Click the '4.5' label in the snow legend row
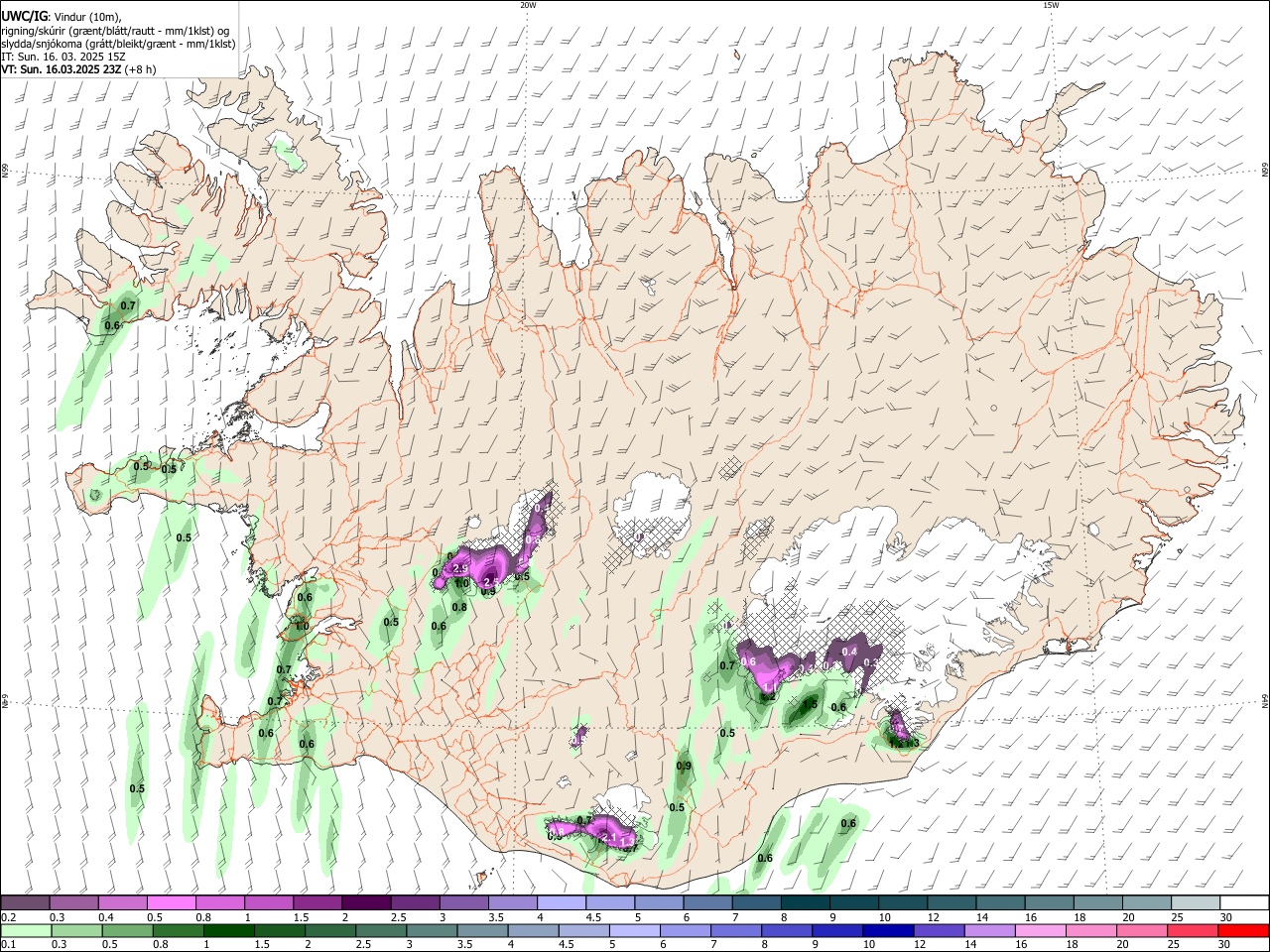The height and width of the screenshot is (952, 1270). click(593, 917)
